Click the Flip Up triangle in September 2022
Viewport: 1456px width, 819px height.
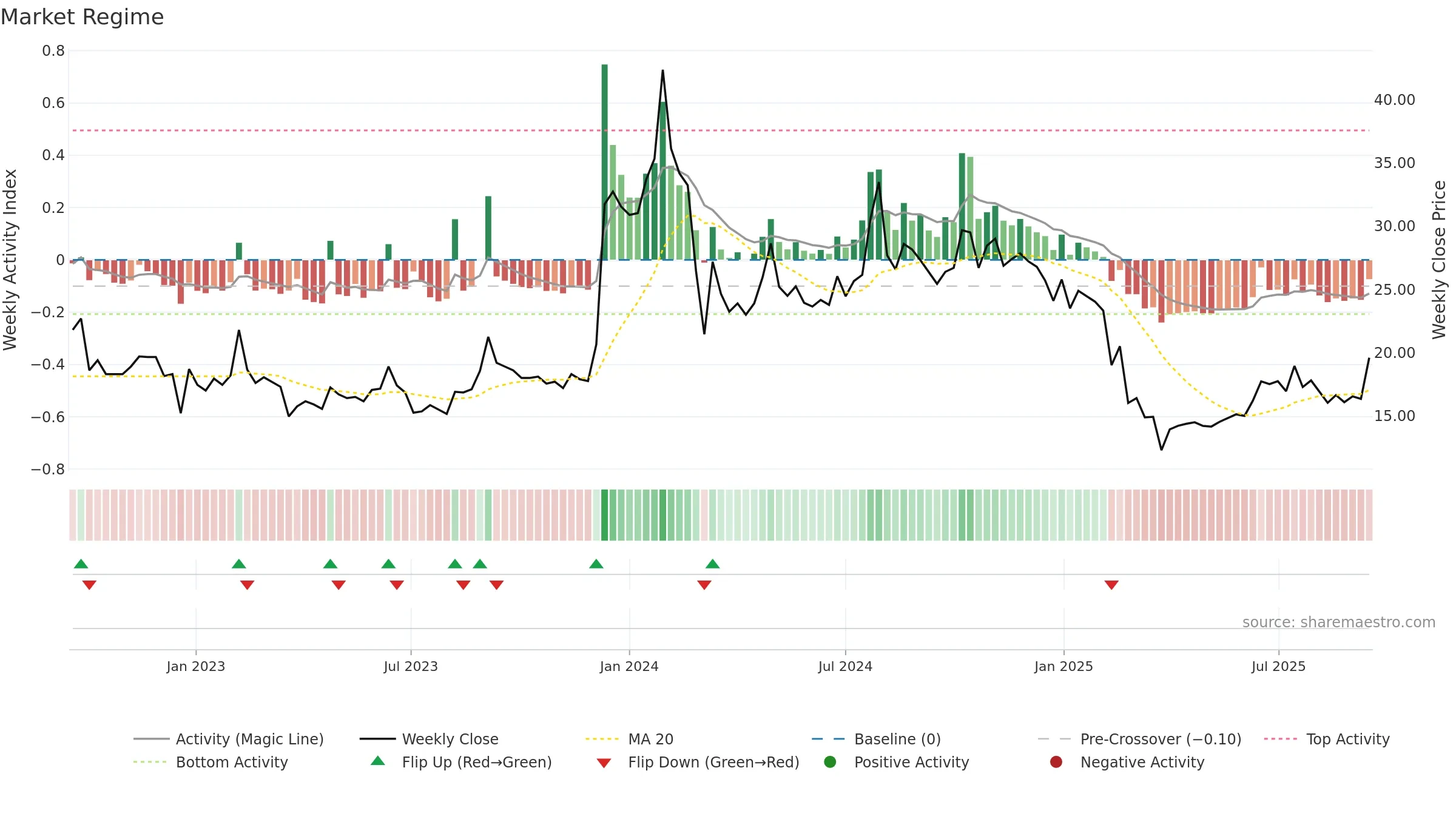point(81,564)
